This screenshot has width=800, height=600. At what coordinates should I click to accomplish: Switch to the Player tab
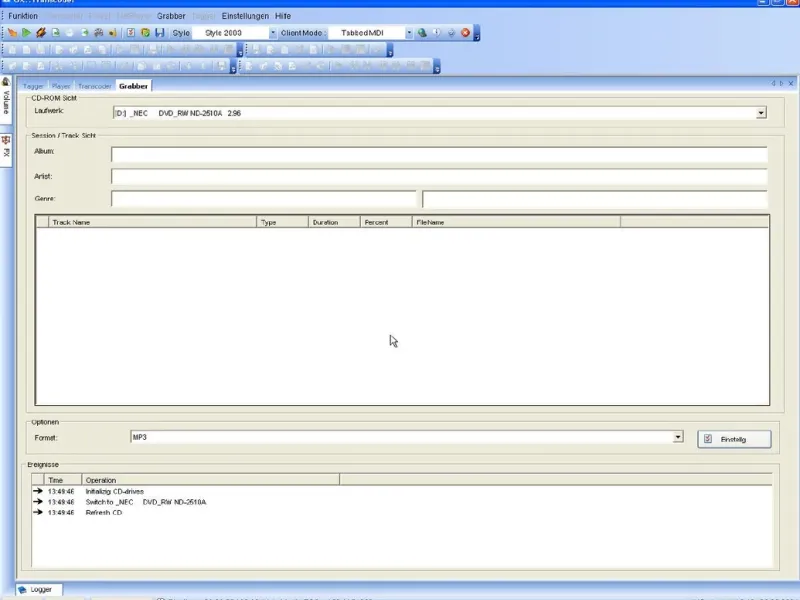click(x=61, y=86)
